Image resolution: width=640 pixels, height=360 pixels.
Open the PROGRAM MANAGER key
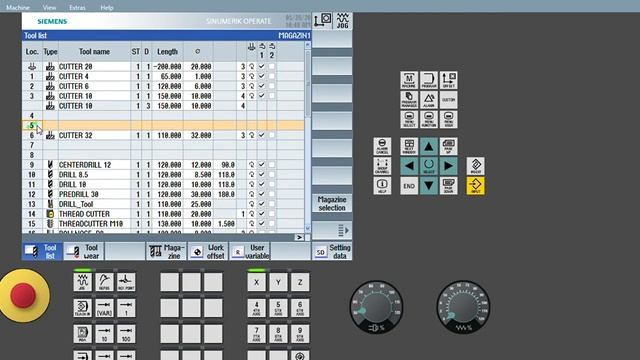click(409, 100)
